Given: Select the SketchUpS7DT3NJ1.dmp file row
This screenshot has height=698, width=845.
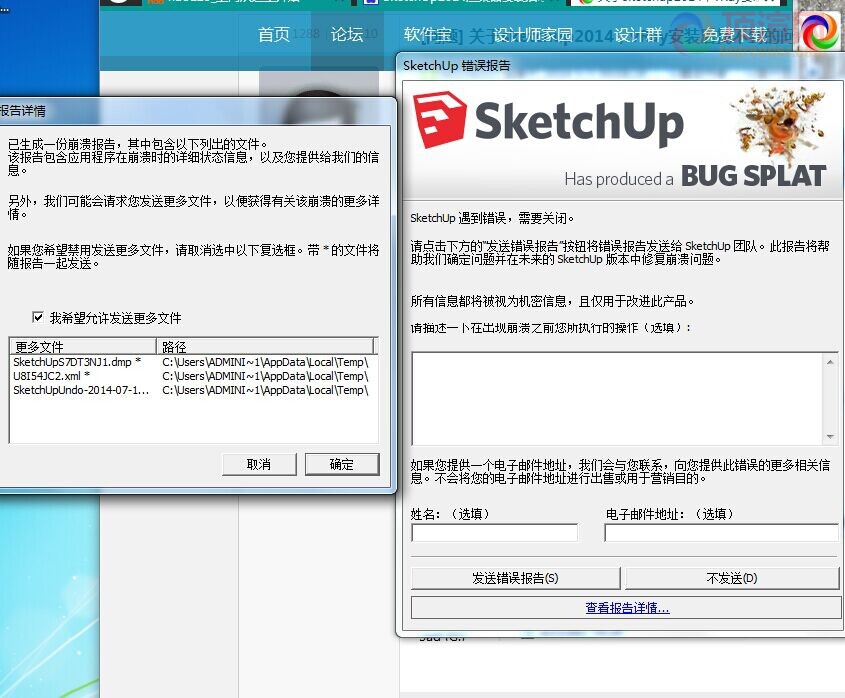Looking at the screenshot, I should tap(193, 362).
